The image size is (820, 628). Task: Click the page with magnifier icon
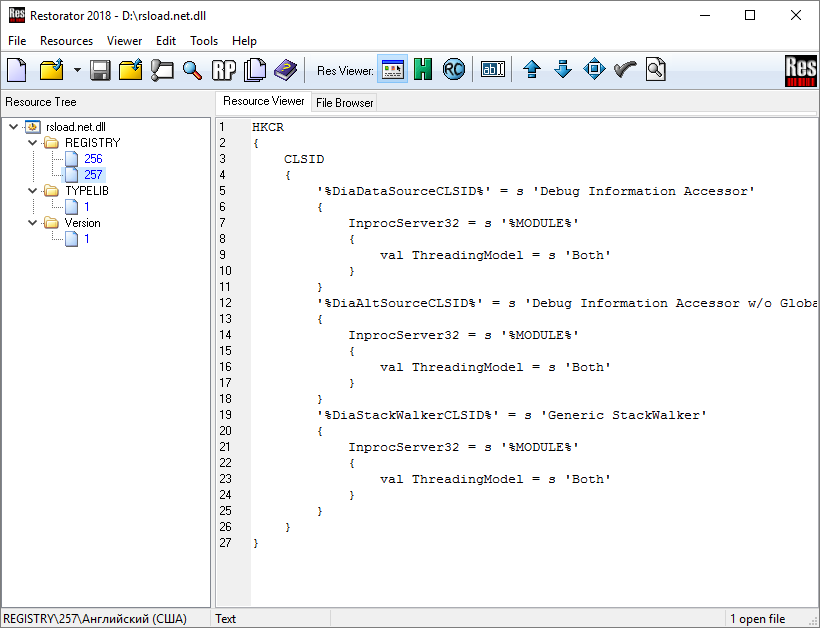coord(655,69)
